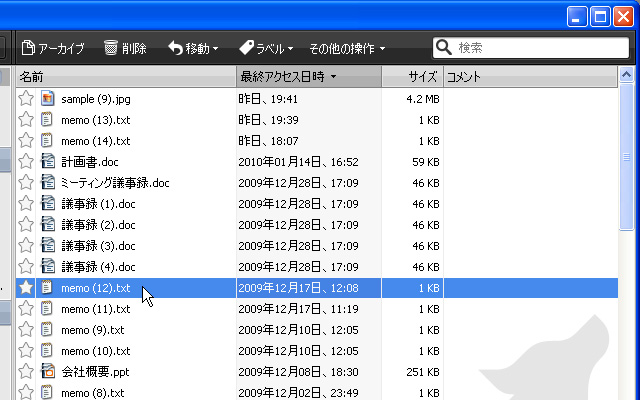
Task: Star the memo (14).txt file
Action: (x=26, y=140)
